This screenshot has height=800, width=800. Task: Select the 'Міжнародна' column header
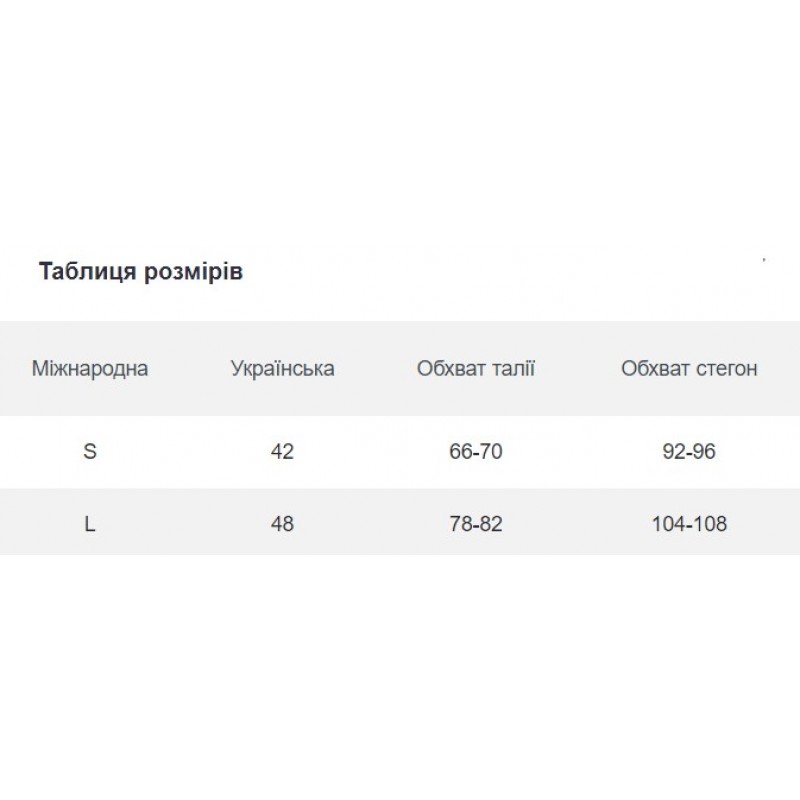(90, 368)
